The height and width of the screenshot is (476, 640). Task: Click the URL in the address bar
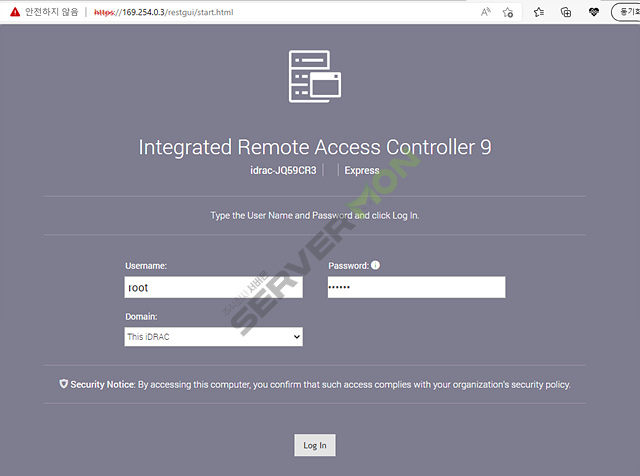pos(164,12)
